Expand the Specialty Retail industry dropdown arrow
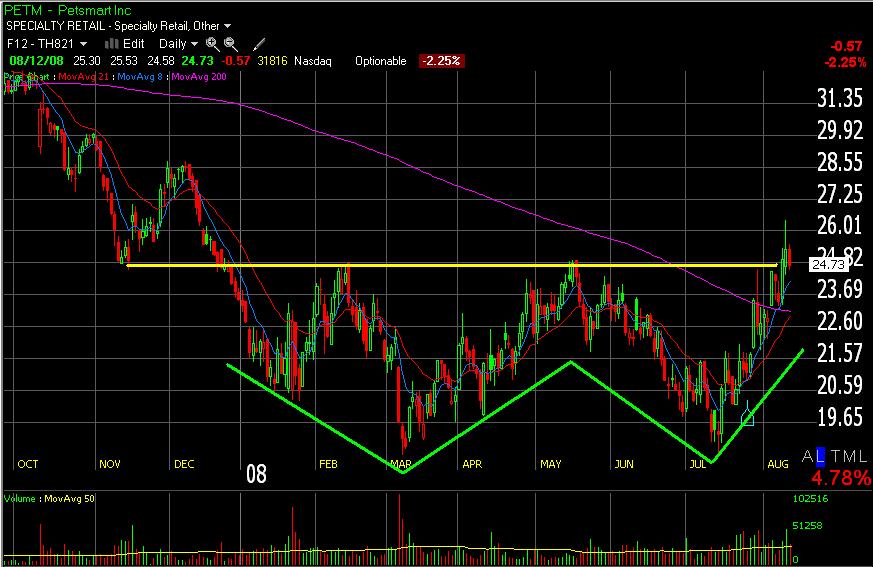 [227, 26]
